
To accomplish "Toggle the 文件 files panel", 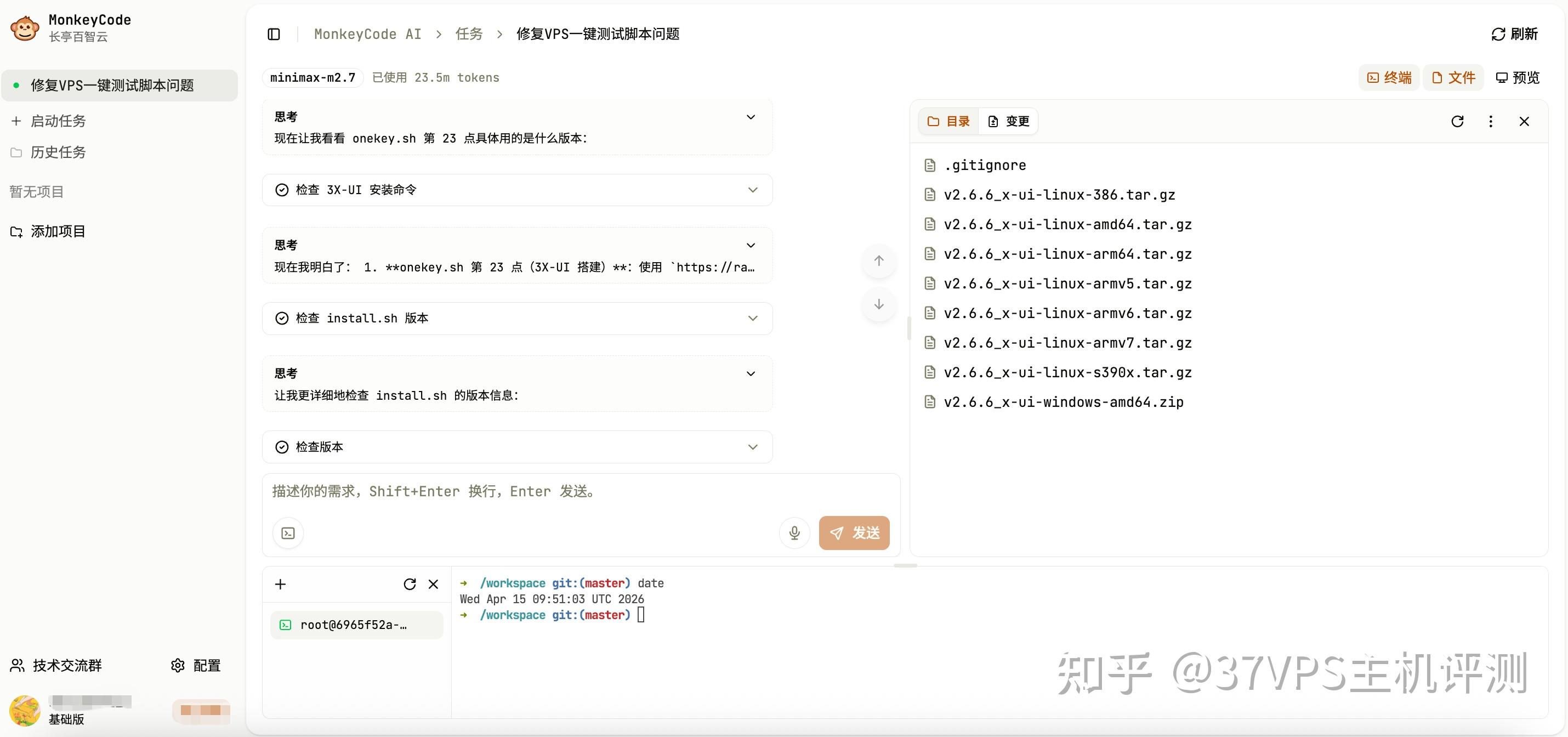I will (1453, 77).
